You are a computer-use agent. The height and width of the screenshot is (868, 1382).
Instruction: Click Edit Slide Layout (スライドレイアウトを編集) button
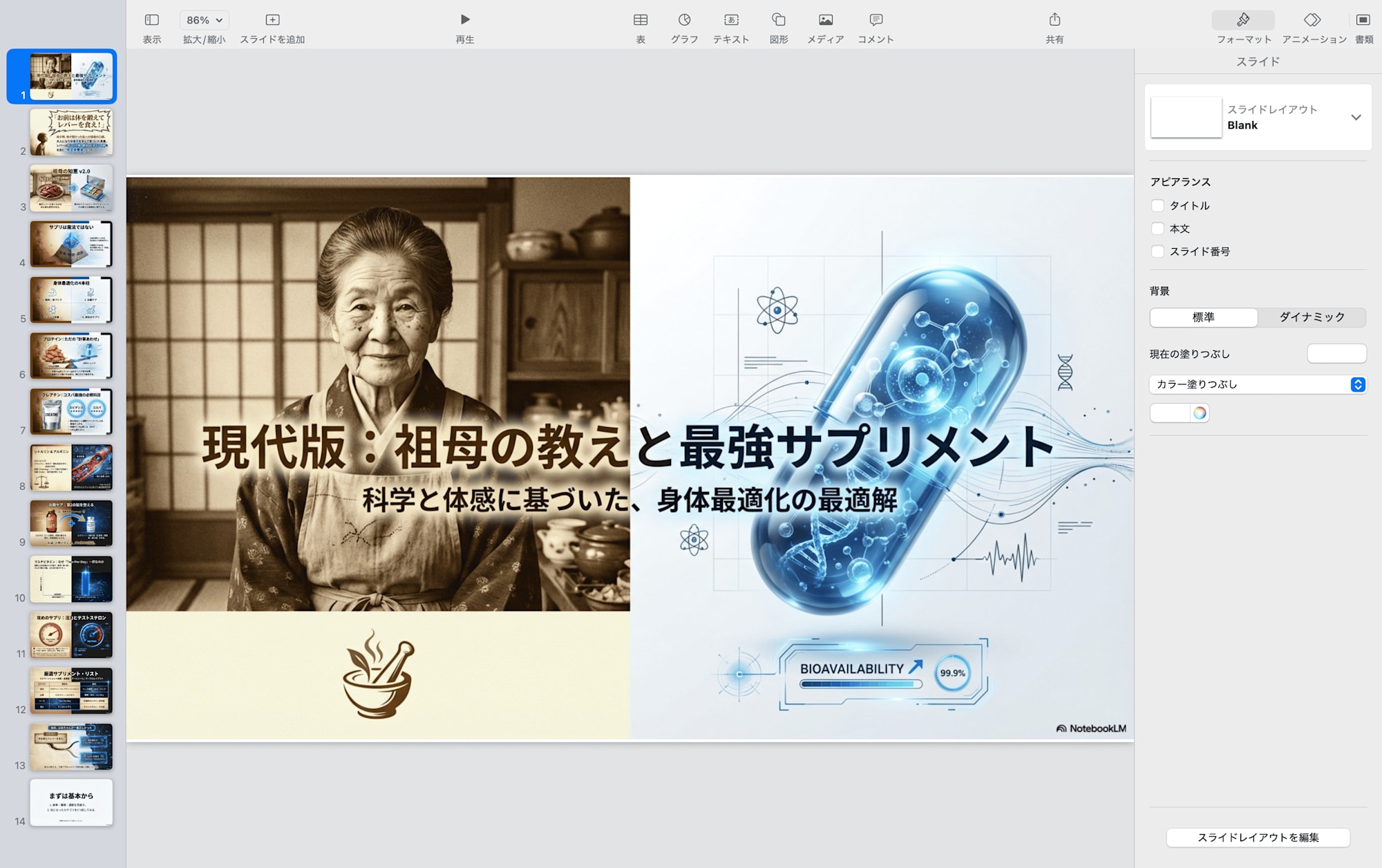[x=1258, y=837]
